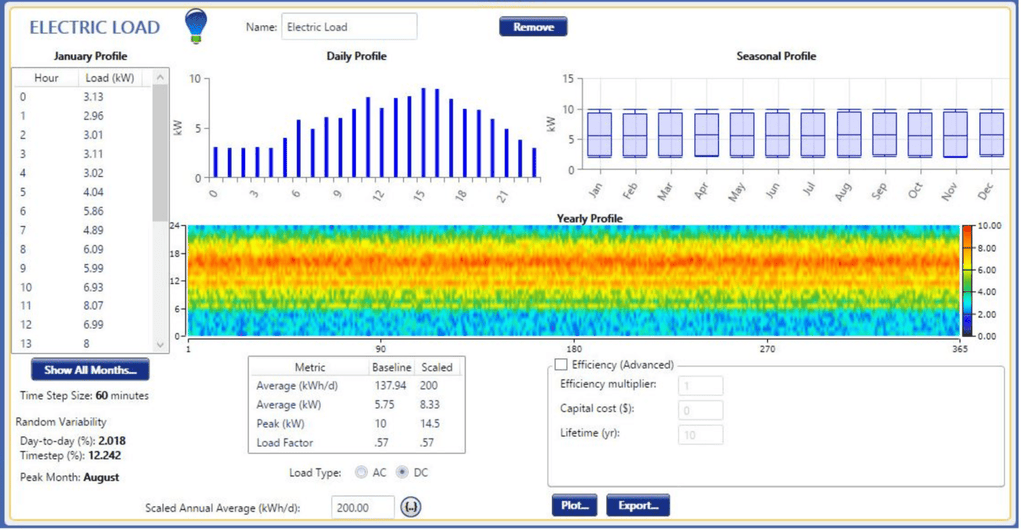Click the Efficiency multiplier field

[700, 385]
